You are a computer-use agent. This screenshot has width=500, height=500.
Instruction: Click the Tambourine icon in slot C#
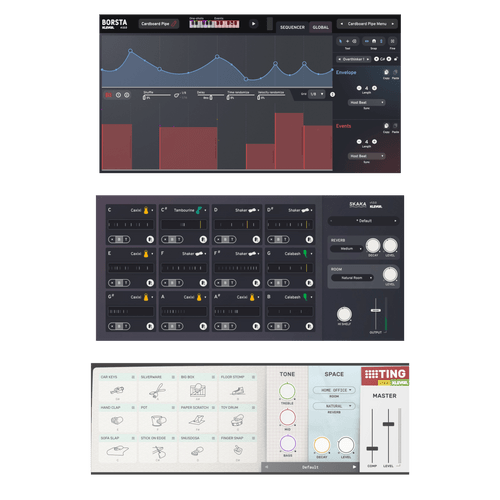tap(199, 210)
